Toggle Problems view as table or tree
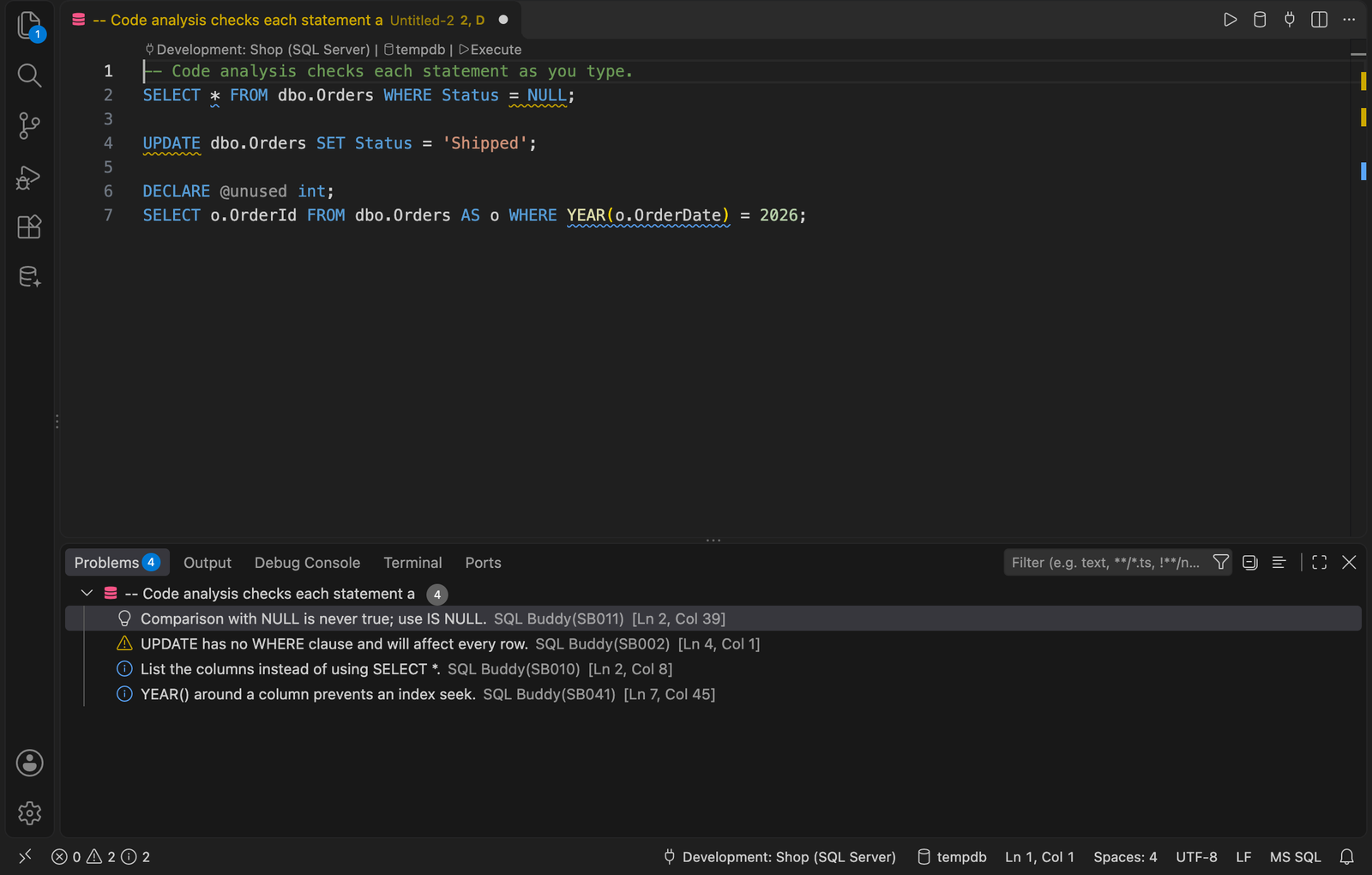The height and width of the screenshot is (875, 1372). [x=1279, y=563]
